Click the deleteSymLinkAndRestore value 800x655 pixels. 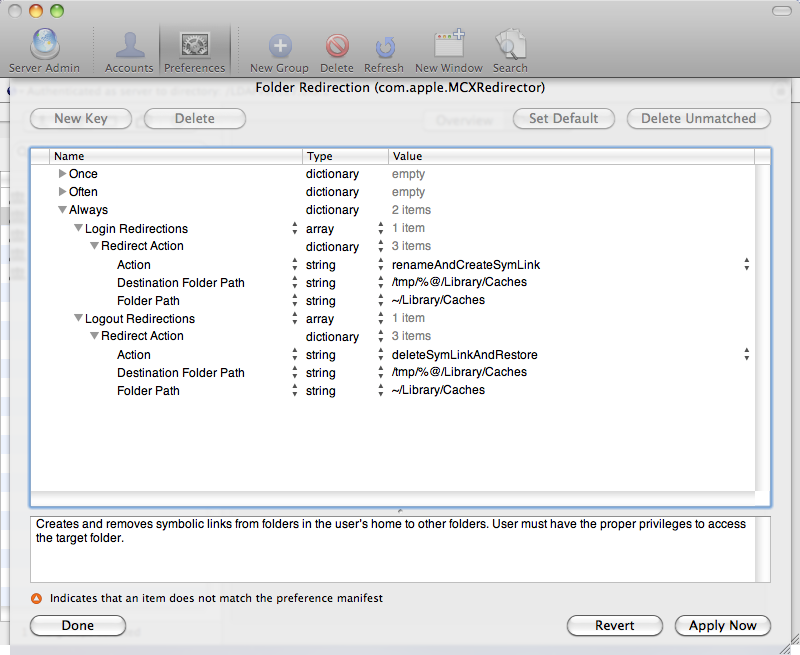click(x=464, y=355)
